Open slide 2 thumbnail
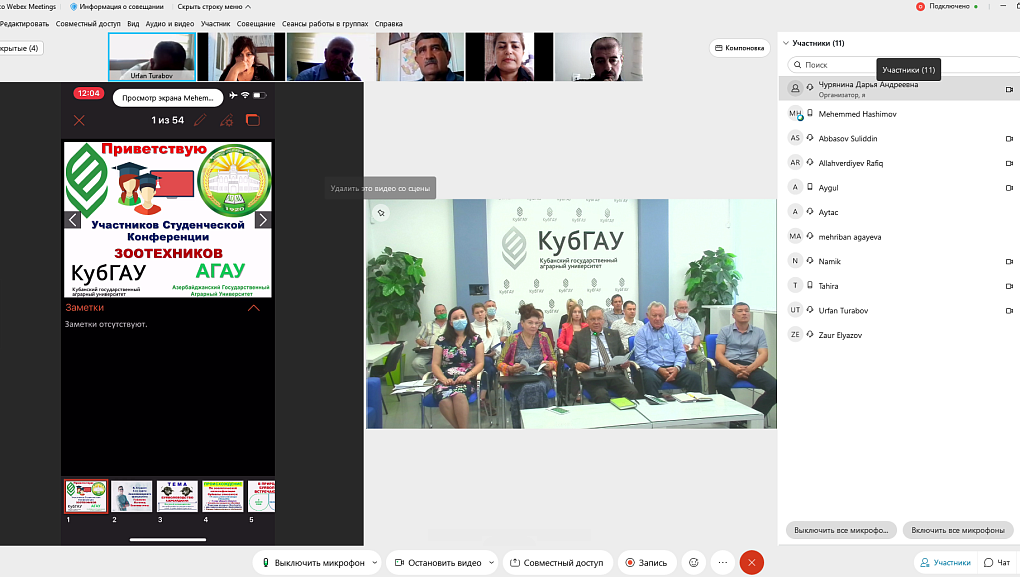1020x577 pixels. pos(131,496)
